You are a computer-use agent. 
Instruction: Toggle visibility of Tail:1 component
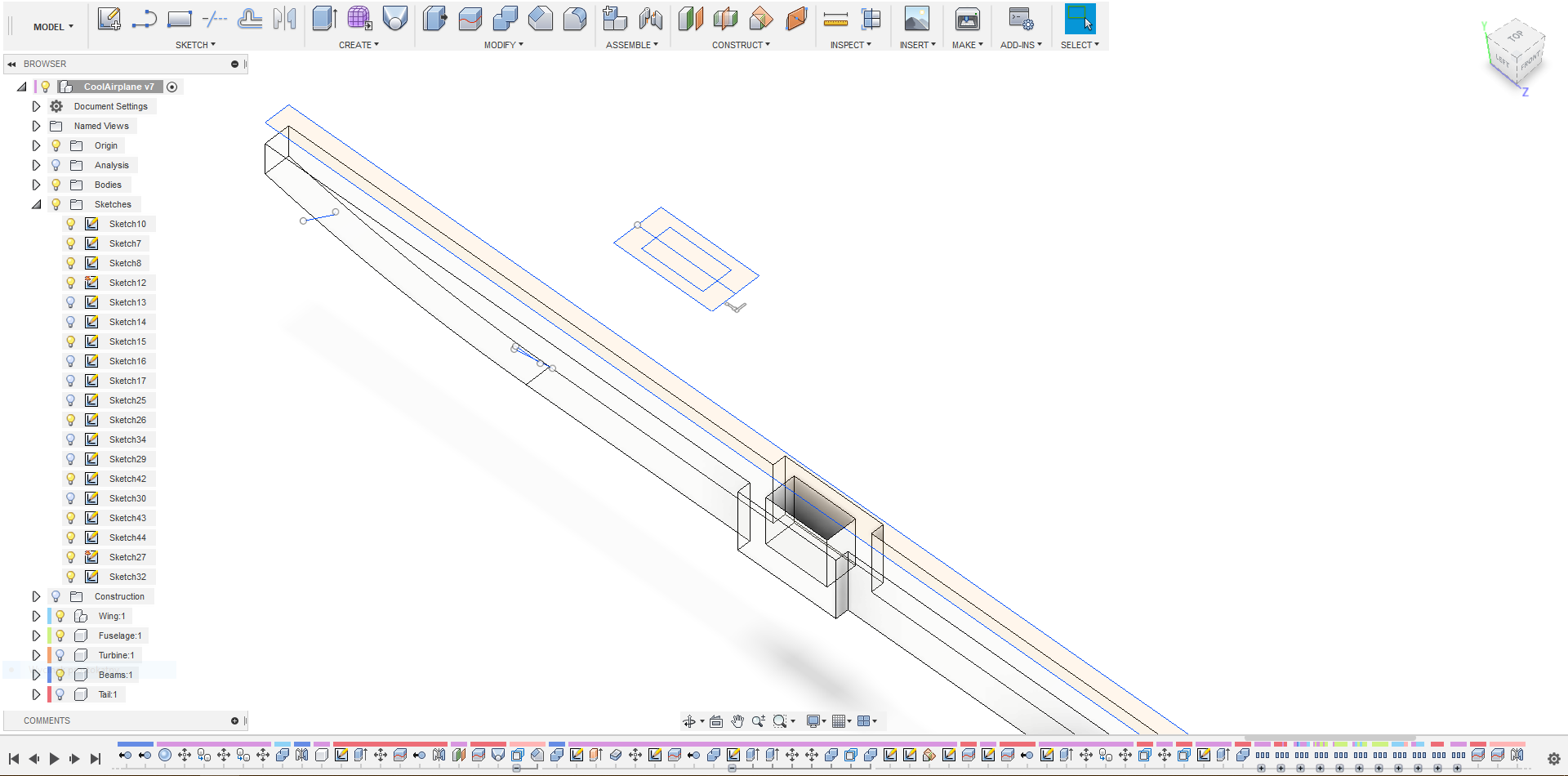(x=60, y=694)
